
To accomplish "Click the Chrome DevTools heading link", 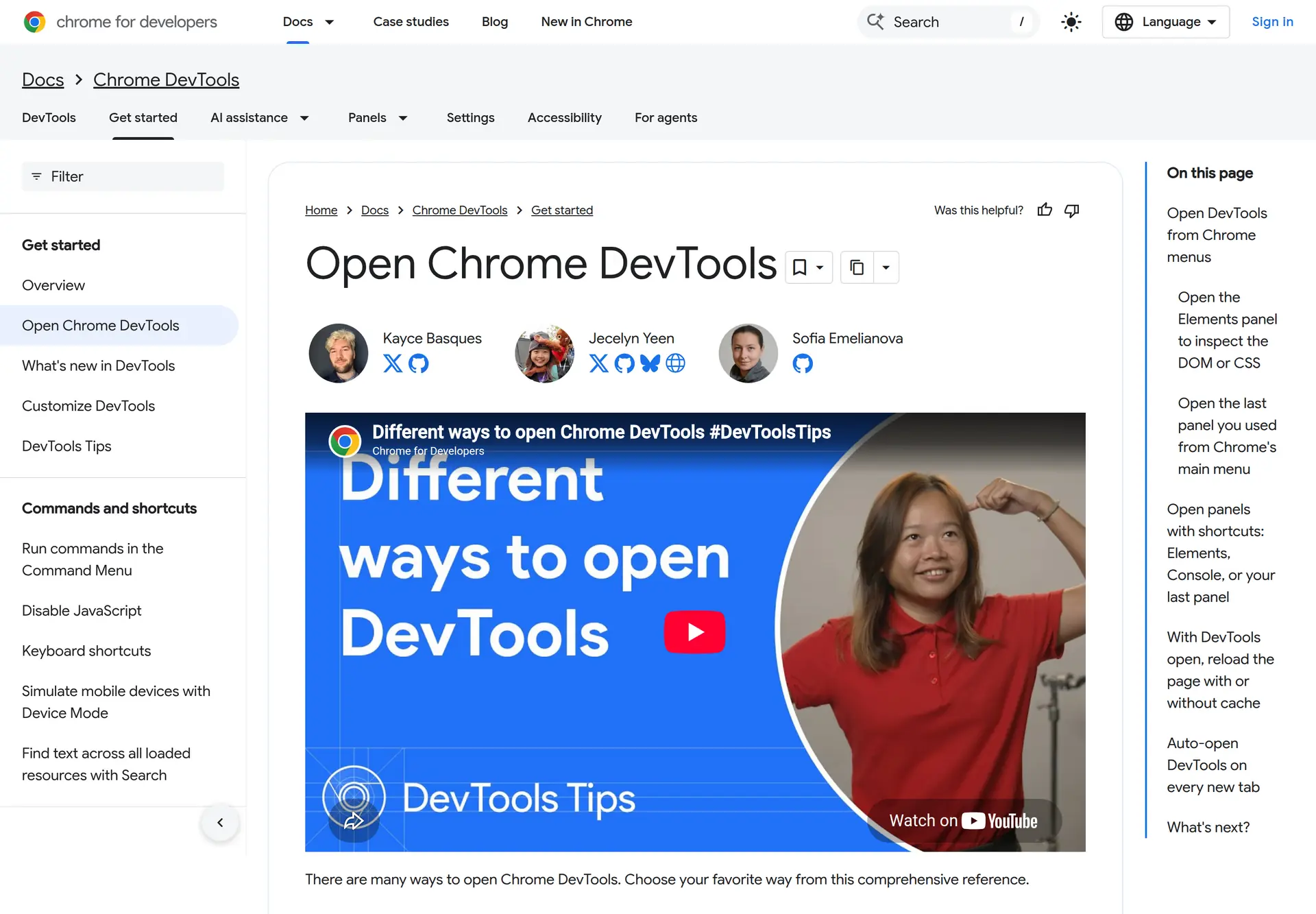I will [166, 80].
